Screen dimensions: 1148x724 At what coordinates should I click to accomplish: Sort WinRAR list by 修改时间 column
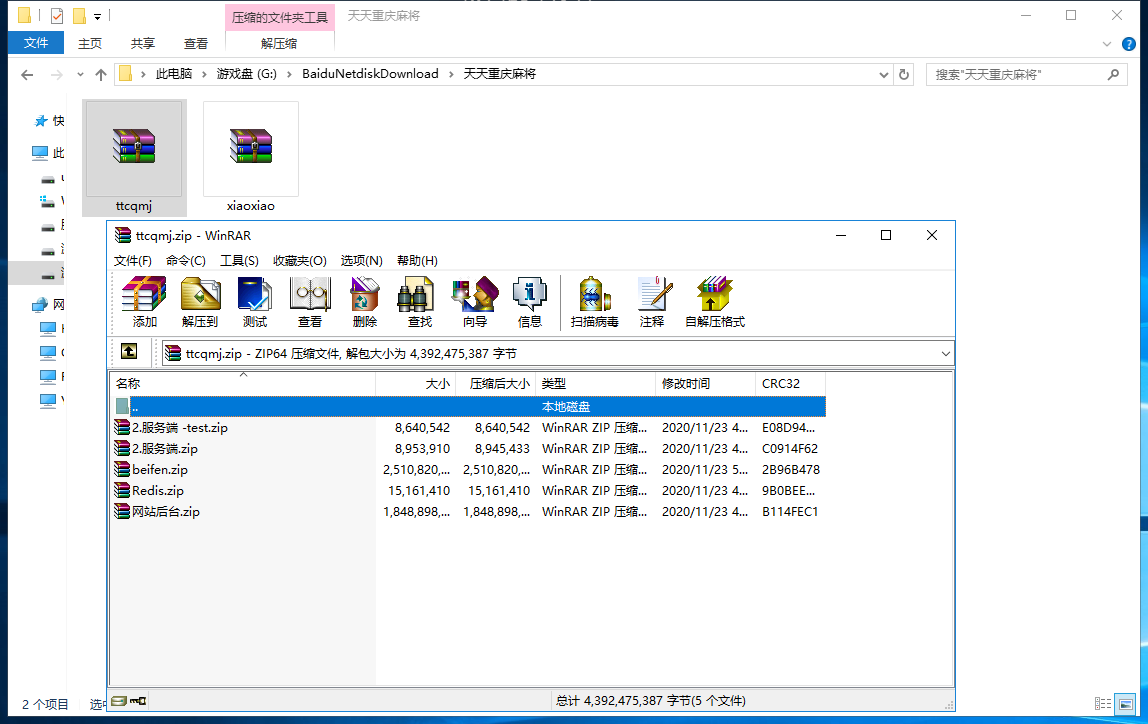click(x=705, y=384)
